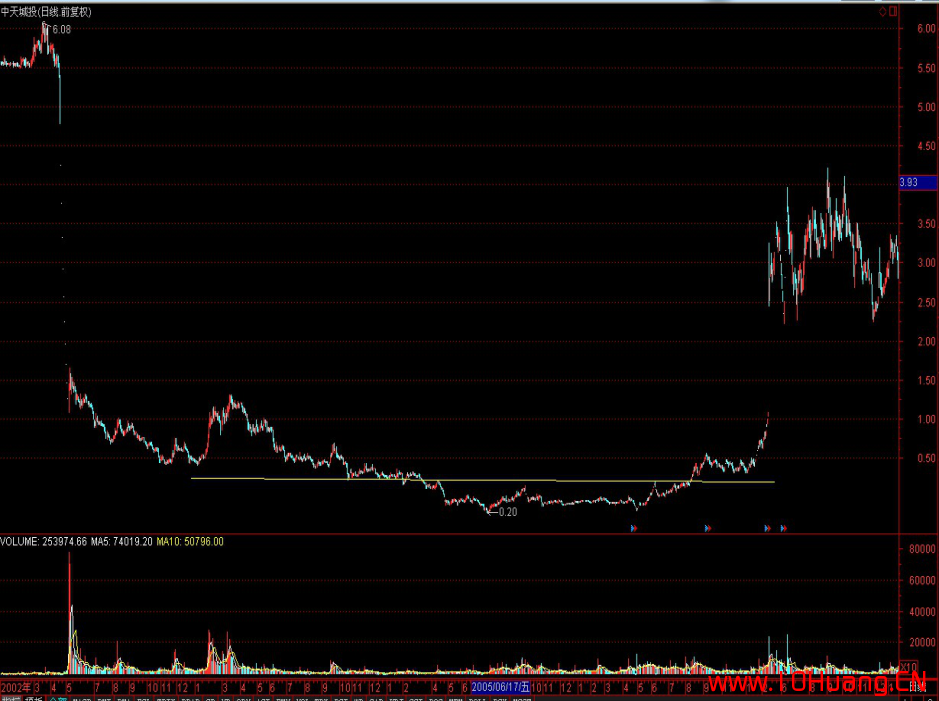The image size is (939, 701).
Task: Click the 0.20 low price annotation
Action: (x=508, y=512)
